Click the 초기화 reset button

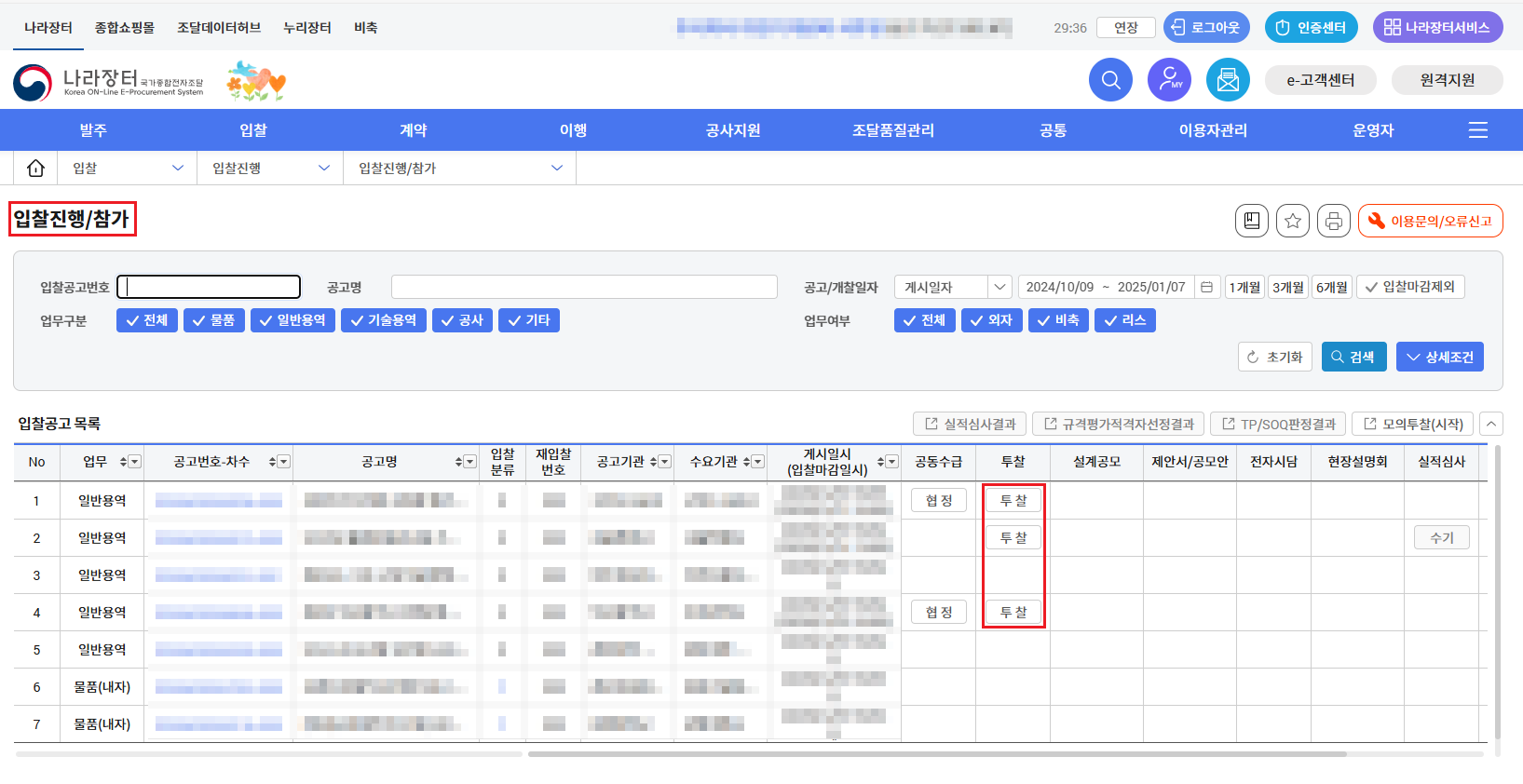(1275, 357)
